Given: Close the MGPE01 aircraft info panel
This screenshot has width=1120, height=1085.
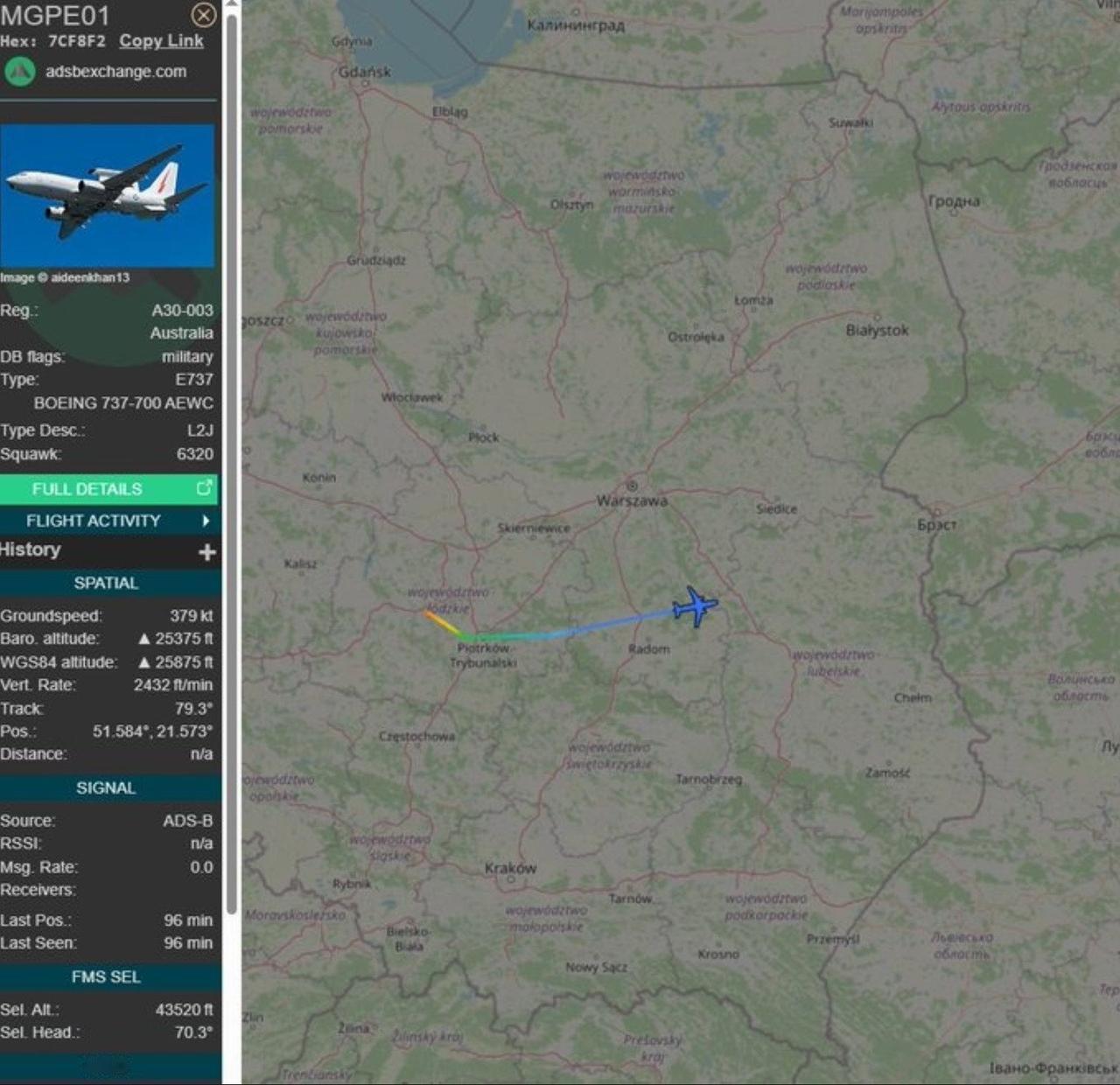Looking at the screenshot, I should [203, 15].
